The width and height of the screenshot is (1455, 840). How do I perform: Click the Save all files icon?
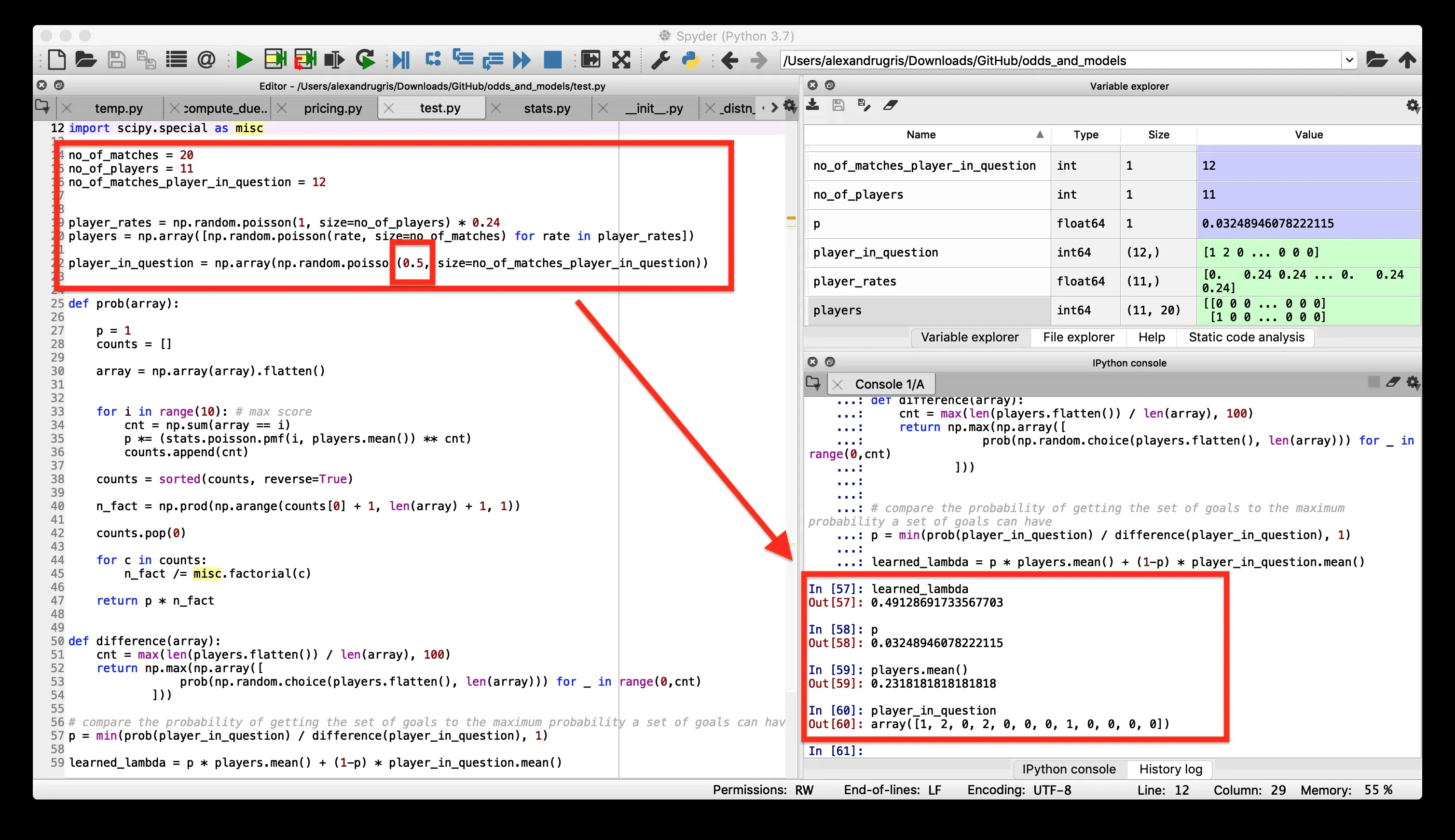coord(146,59)
